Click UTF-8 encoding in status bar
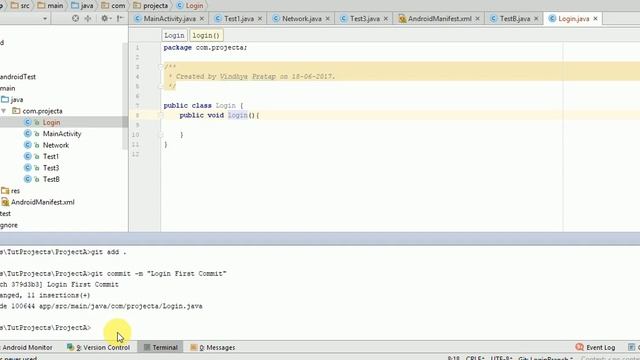Screen dimensions: 640x360 [501, 358]
